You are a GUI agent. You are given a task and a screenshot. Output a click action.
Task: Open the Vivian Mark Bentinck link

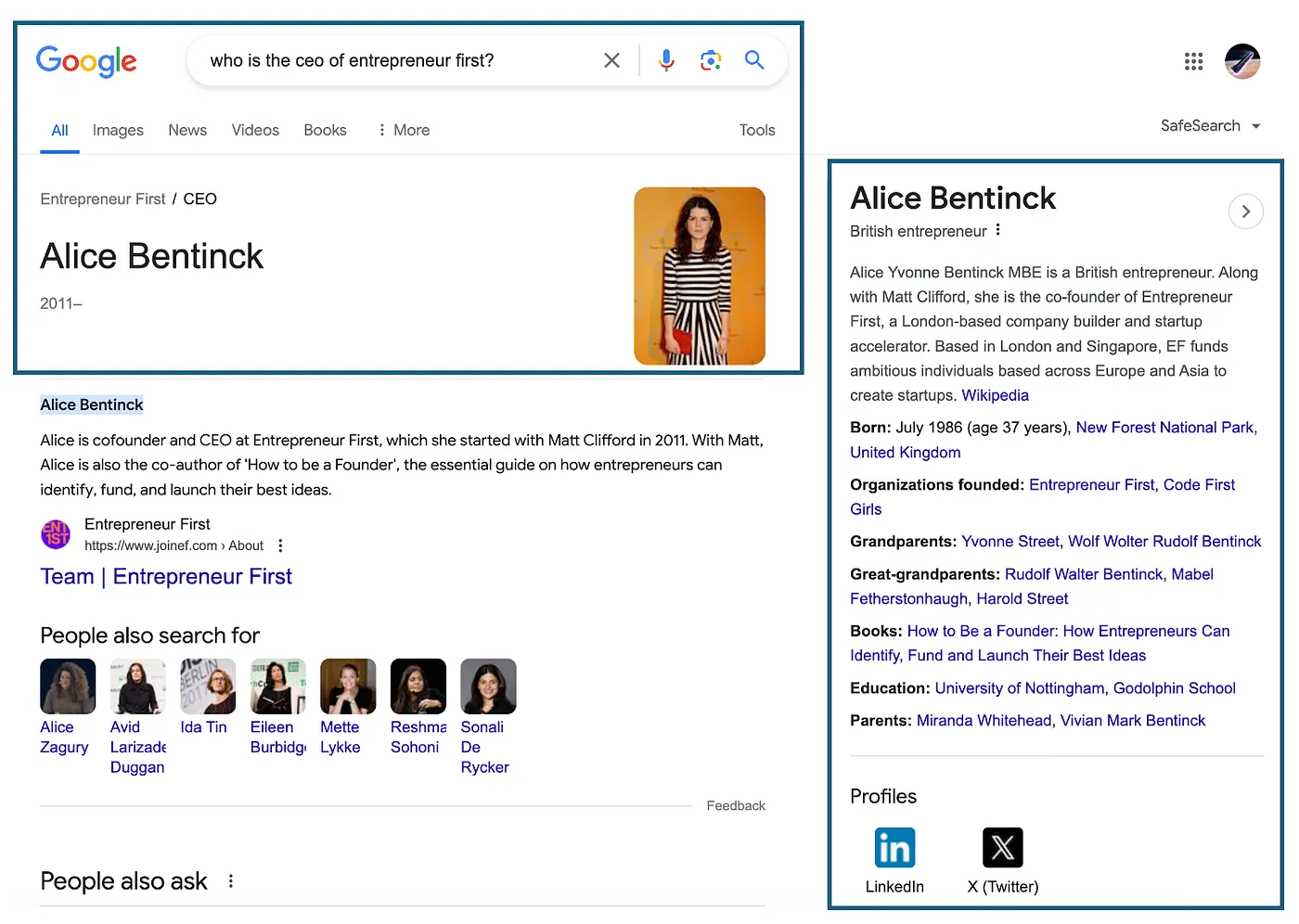coord(1133,721)
